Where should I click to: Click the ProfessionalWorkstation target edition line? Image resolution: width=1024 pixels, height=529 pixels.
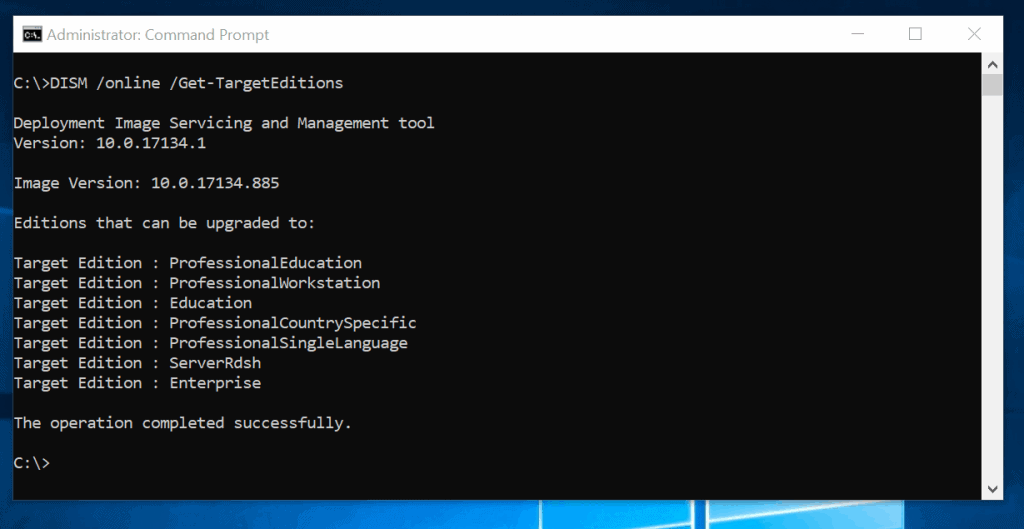(197, 283)
